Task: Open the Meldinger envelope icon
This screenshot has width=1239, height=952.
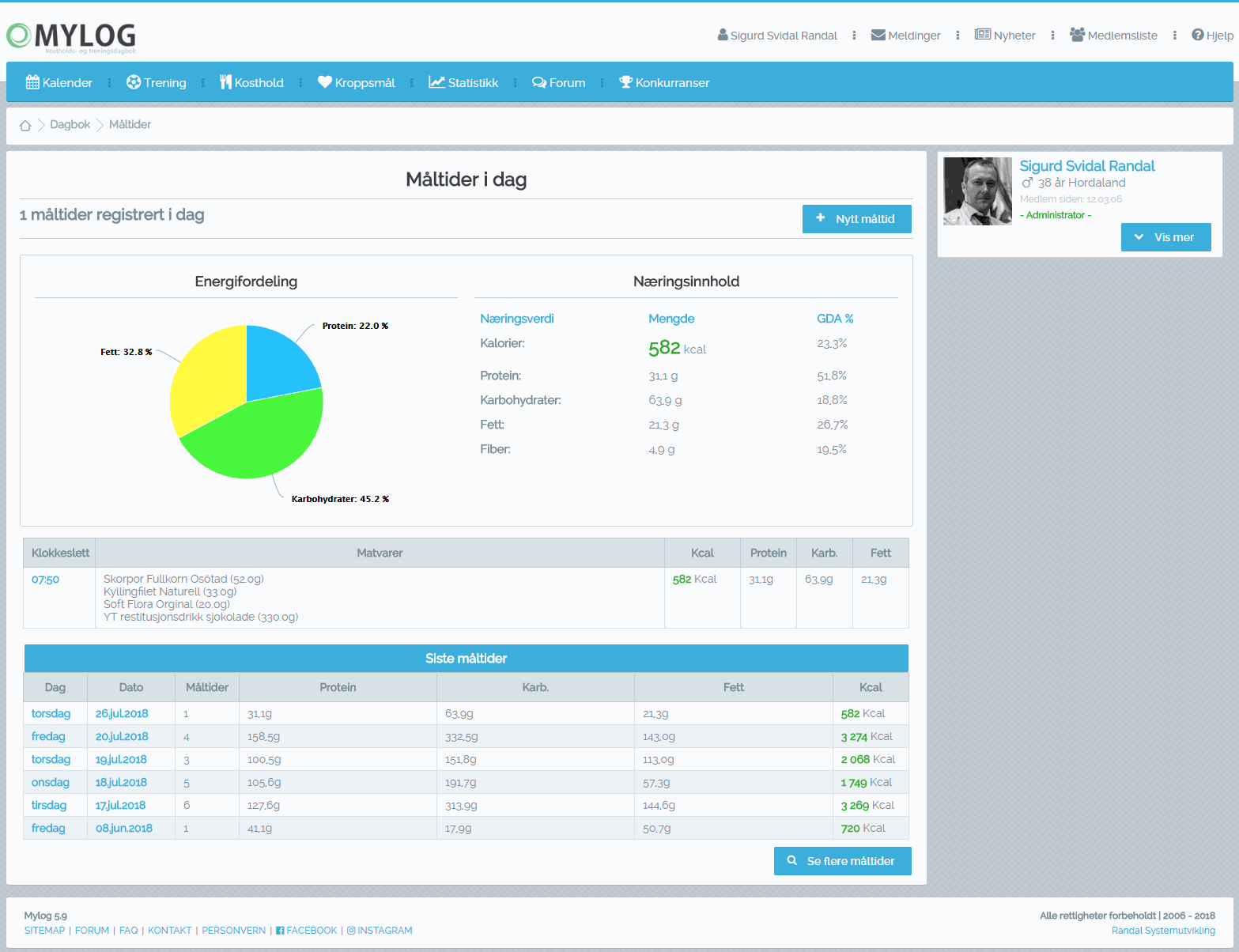Action: [x=878, y=36]
